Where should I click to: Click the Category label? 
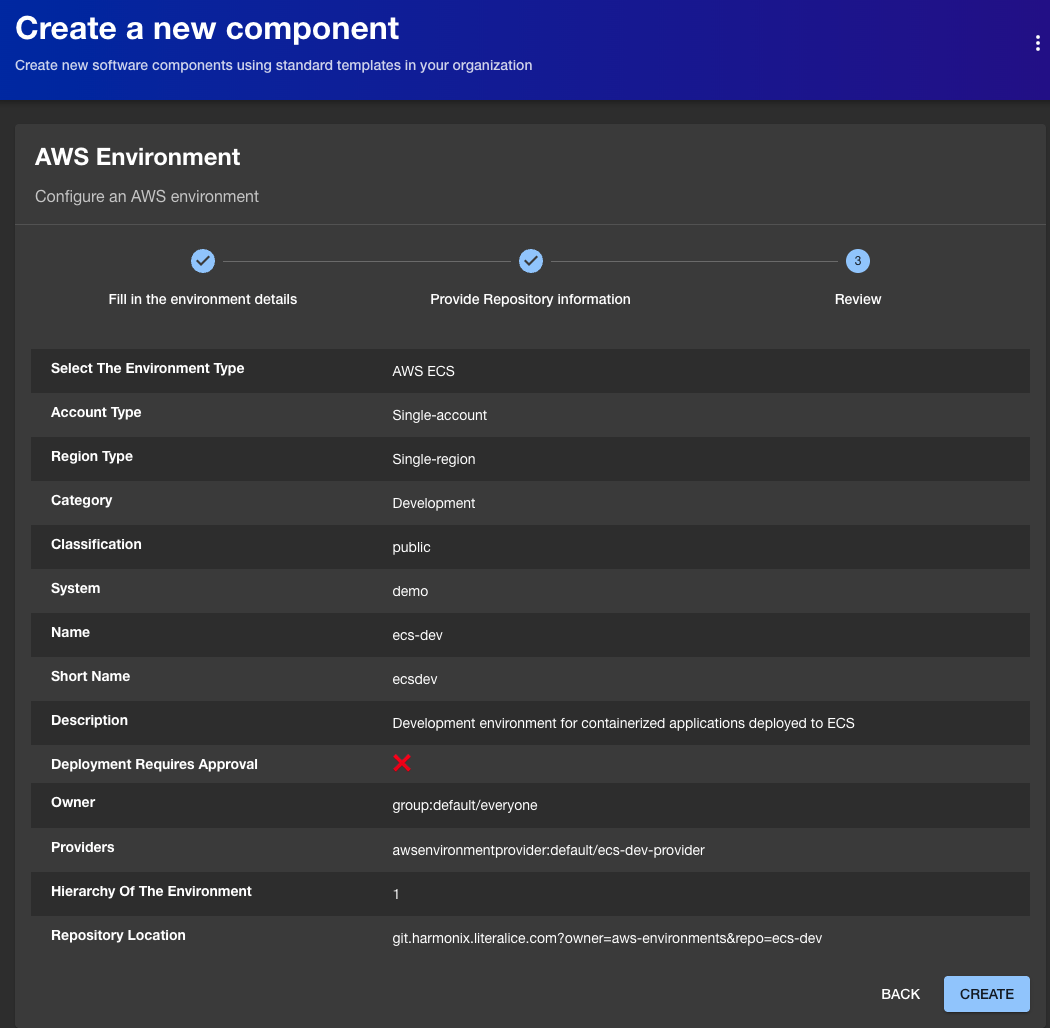coord(82,500)
